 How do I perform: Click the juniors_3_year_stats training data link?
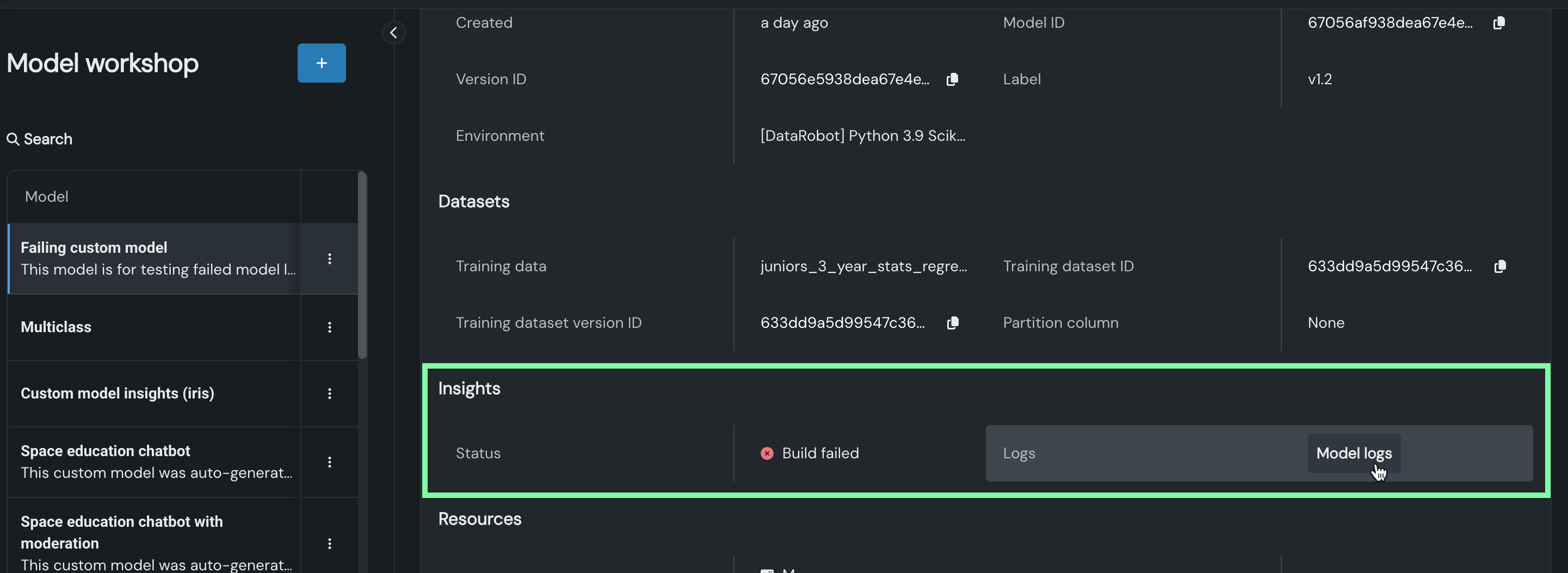tap(863, 266)
